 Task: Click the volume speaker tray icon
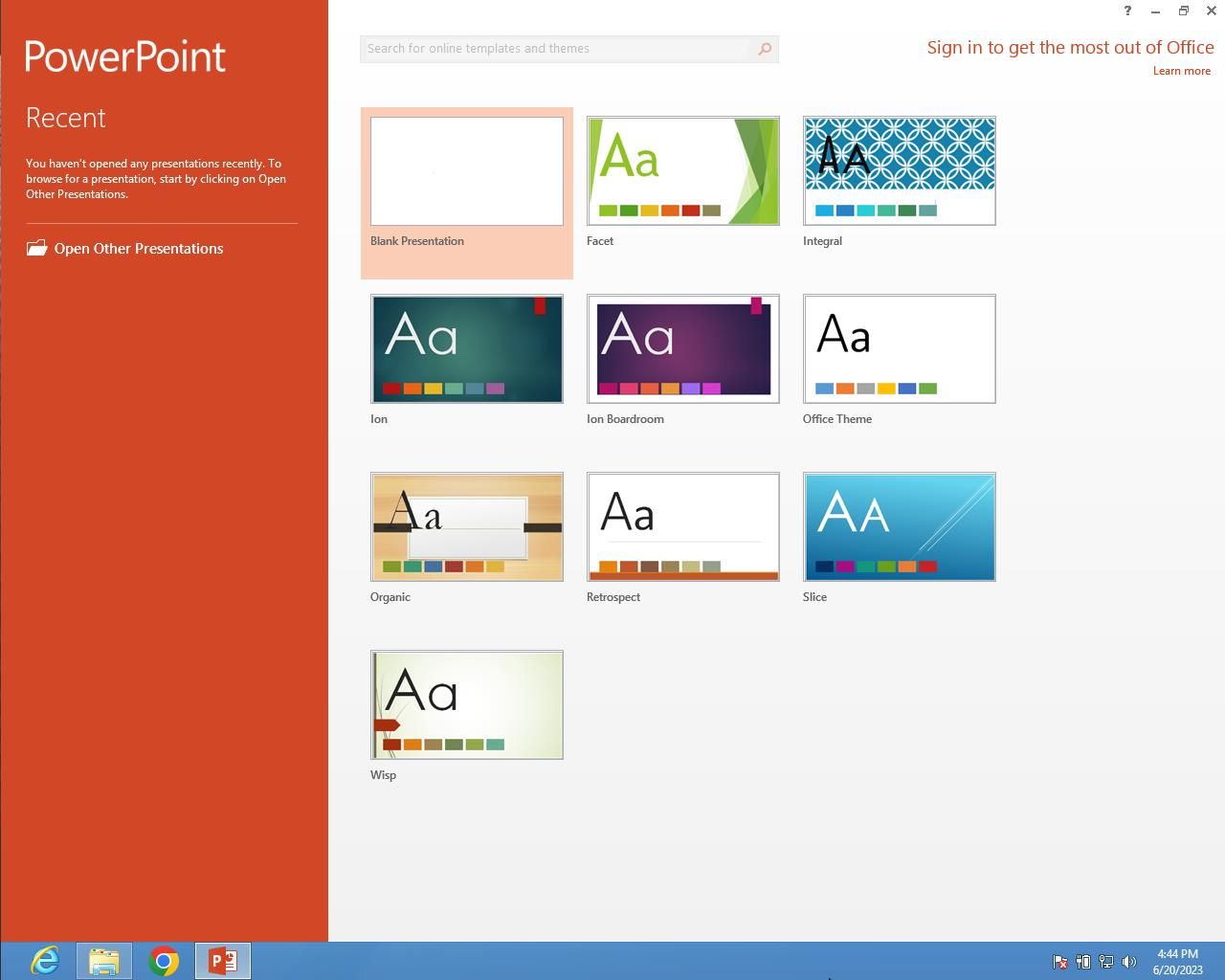pyautogui.click(x=1129, y=962)
